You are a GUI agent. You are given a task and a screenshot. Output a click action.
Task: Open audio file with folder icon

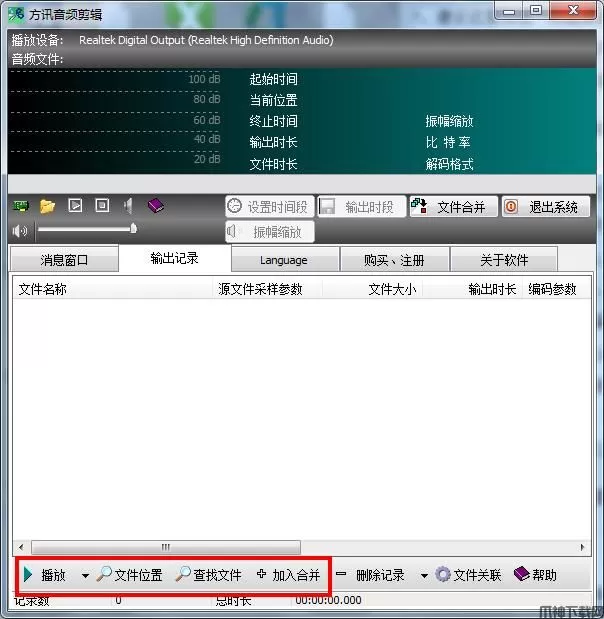tap(47, 206)
